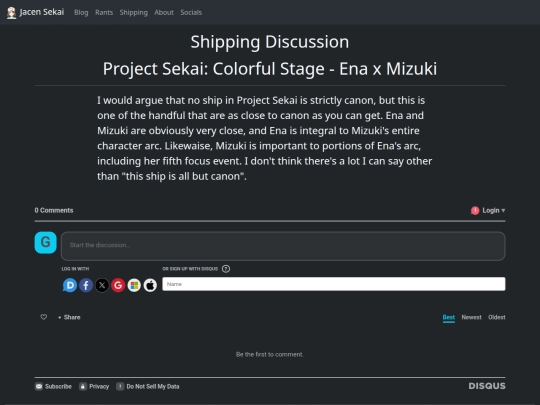540x405 pixels.
Task: Open the Login dropdown
Action: 488,210
